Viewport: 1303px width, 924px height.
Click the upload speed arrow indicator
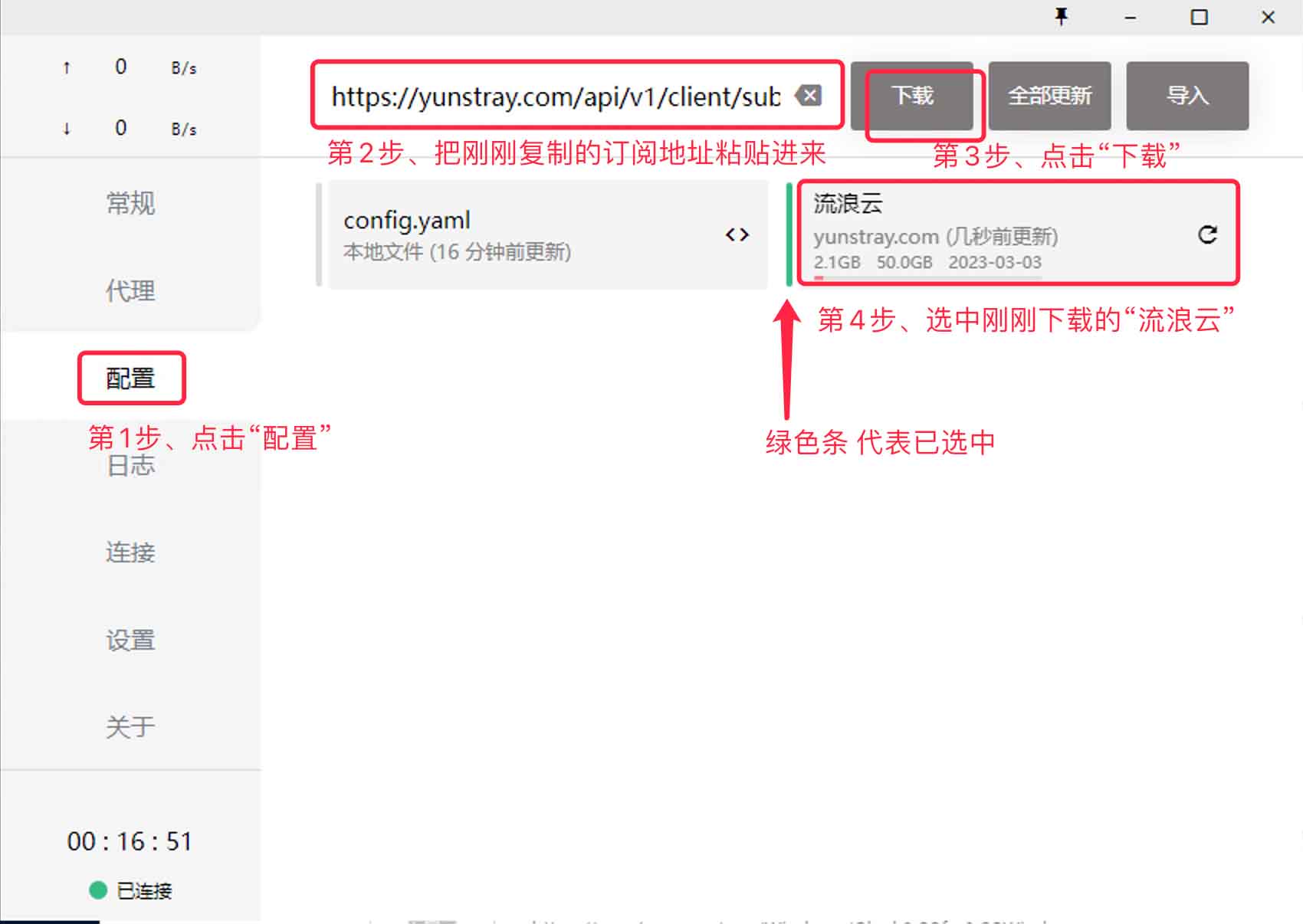67,68
